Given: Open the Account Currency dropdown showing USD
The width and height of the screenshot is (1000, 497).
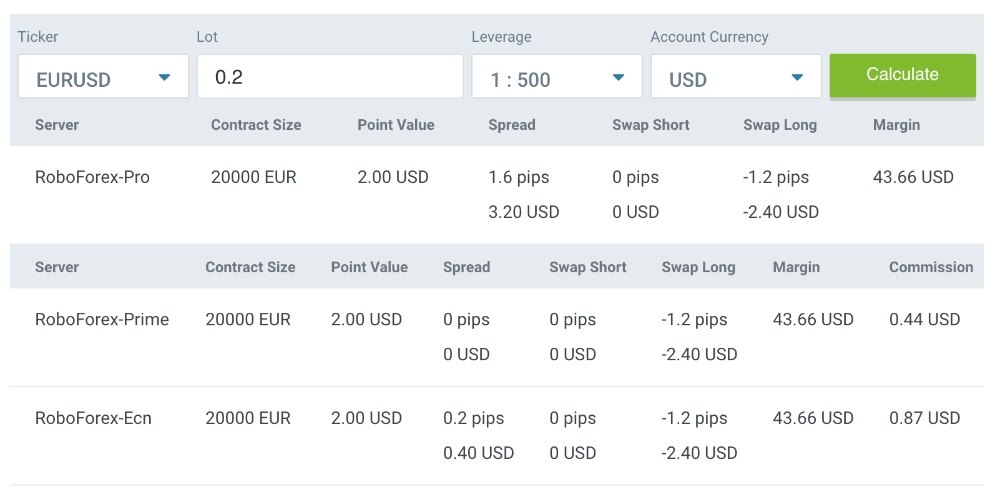Looking at the screenshot, I should [x=736, y=77].
